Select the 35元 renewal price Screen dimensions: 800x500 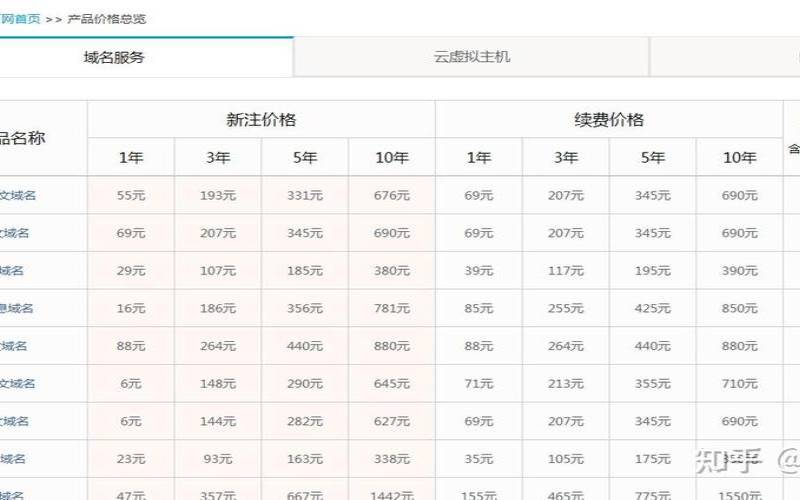point(479,459)
